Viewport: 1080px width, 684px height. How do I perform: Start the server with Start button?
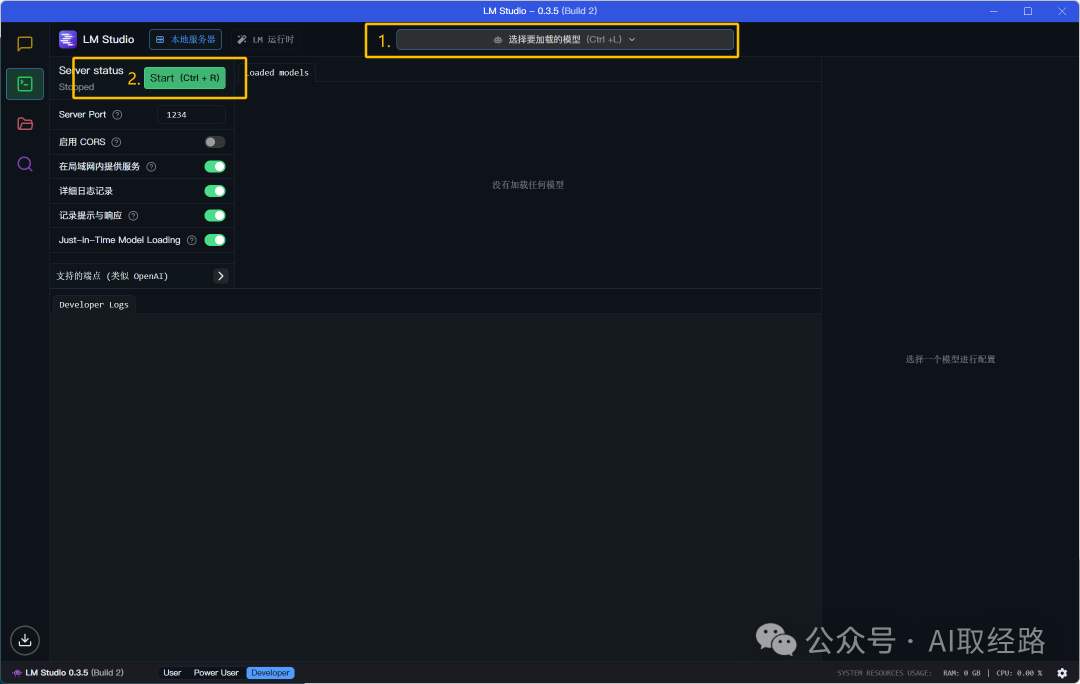click(x=185, y=78)
